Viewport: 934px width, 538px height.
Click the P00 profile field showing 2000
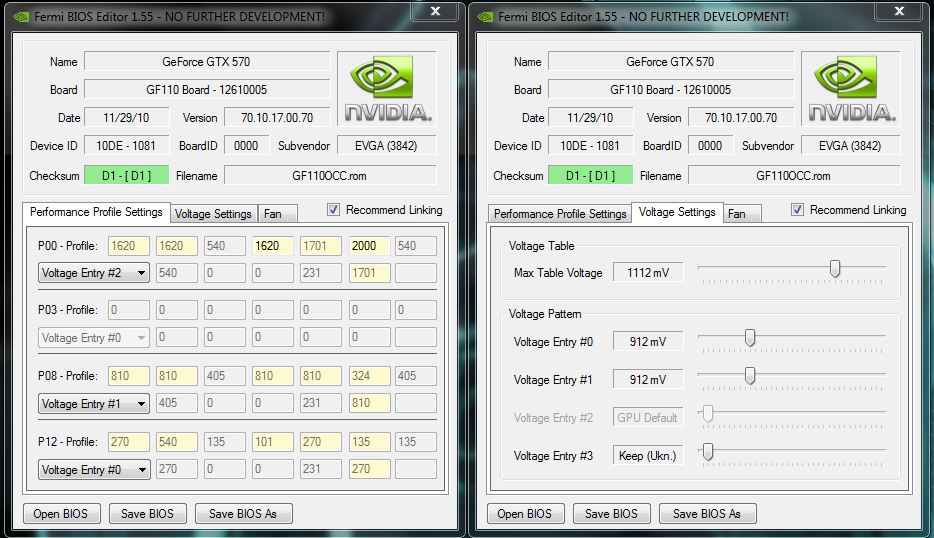coord(369,245)
